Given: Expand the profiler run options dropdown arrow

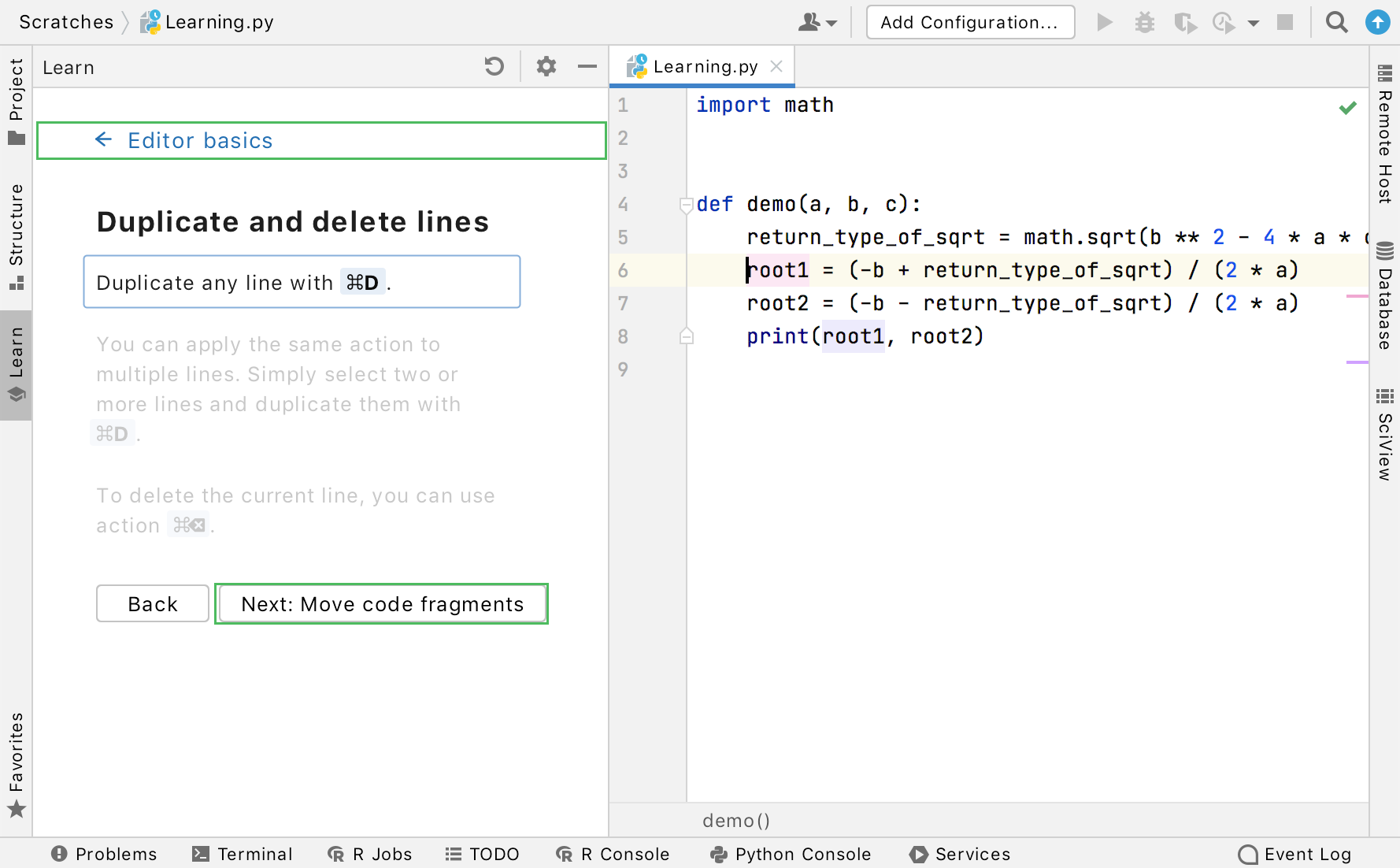Looking at the screenshot, I should [x=1253, y=23].
